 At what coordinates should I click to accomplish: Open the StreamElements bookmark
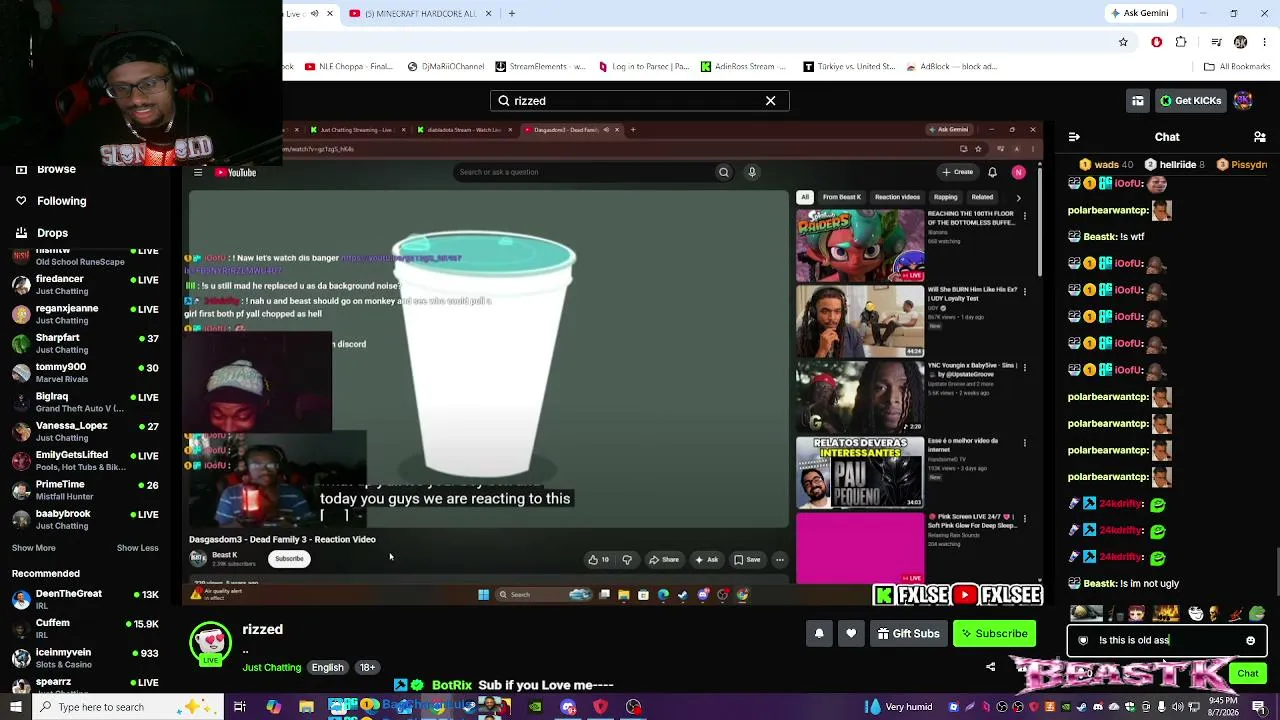click(541, 67)
